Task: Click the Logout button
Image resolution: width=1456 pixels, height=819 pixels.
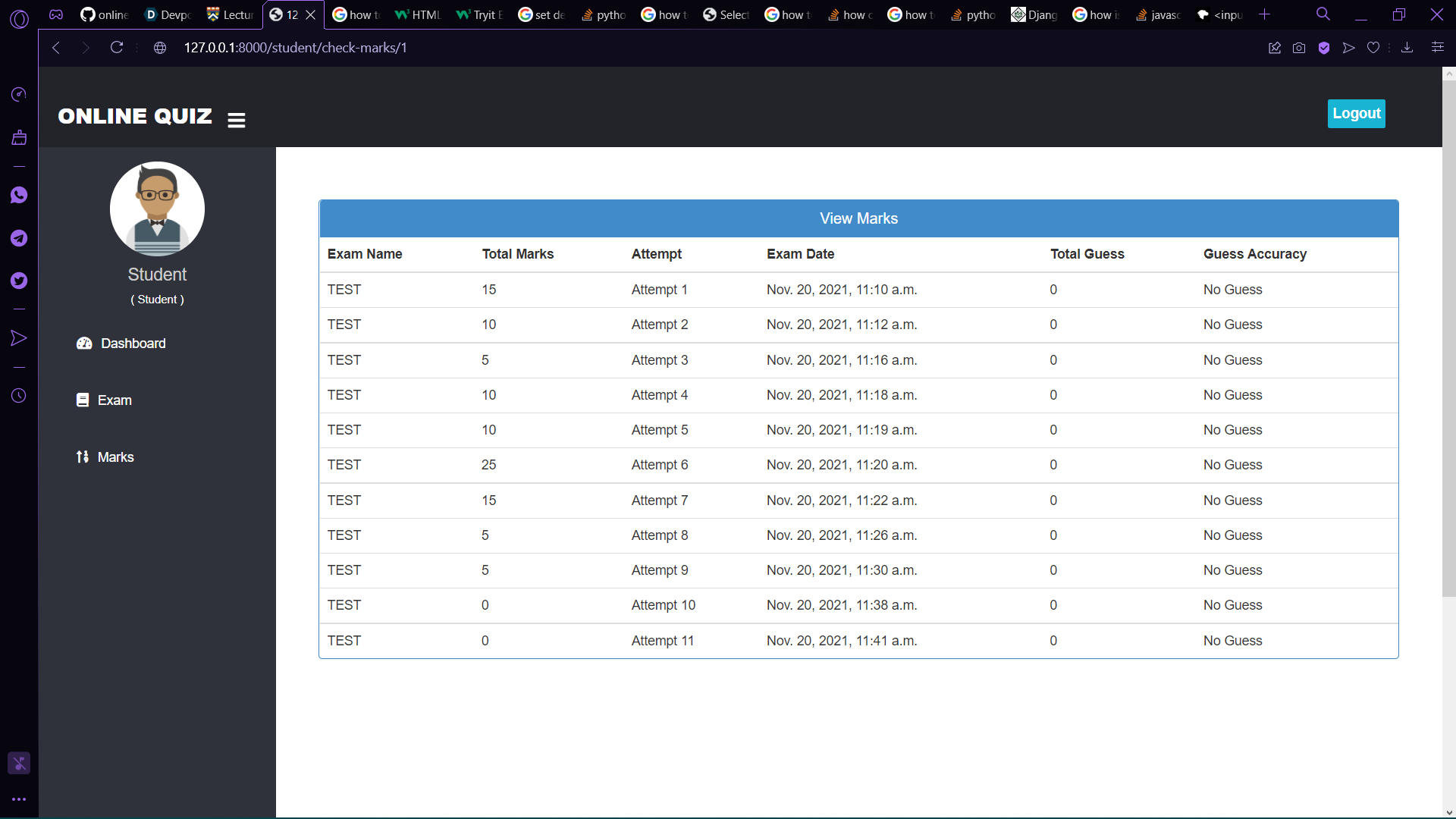Action: 1356,114
